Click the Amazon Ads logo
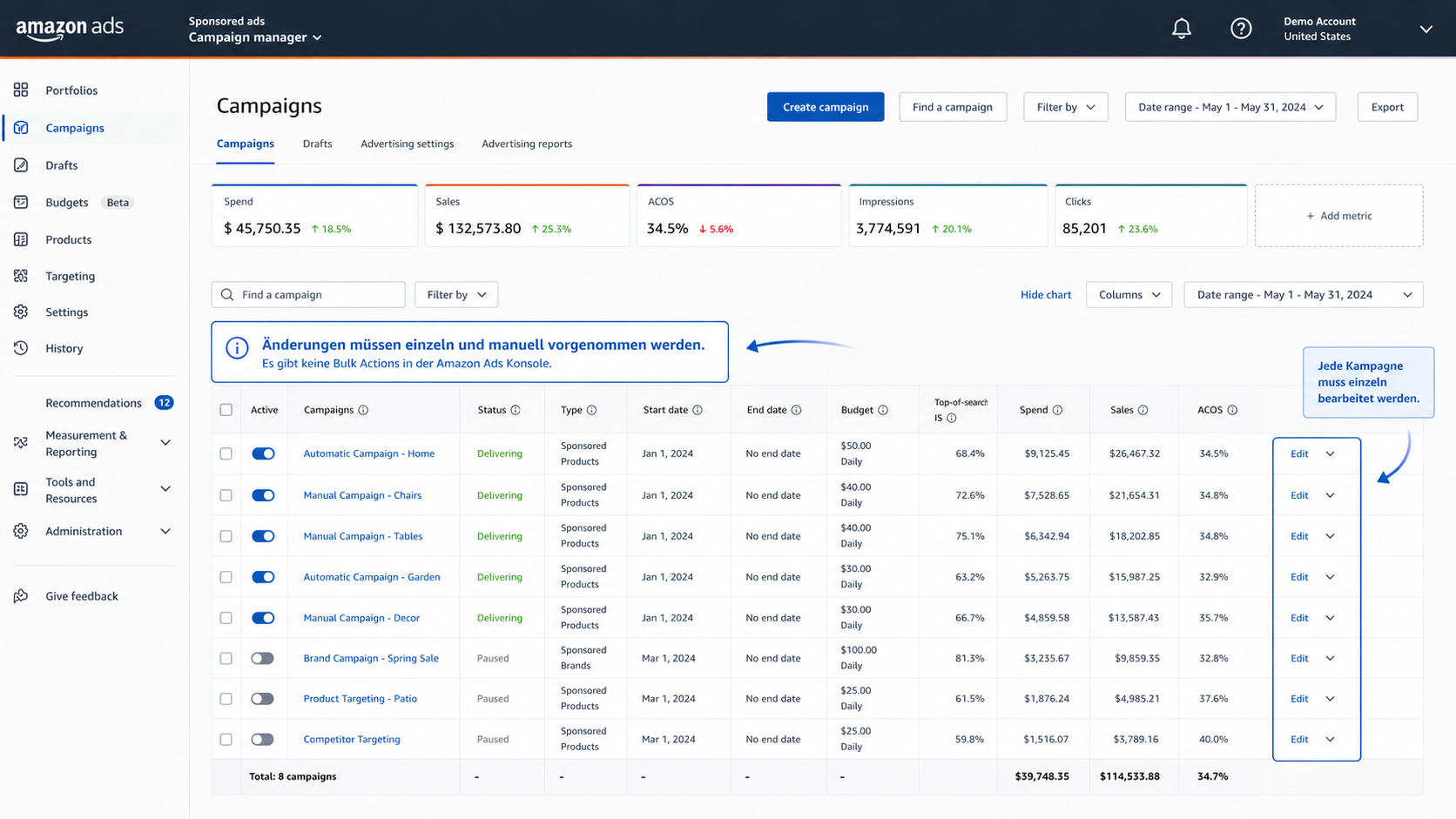1456x819 pixels. pyautogui.click(x=70, y=29)
